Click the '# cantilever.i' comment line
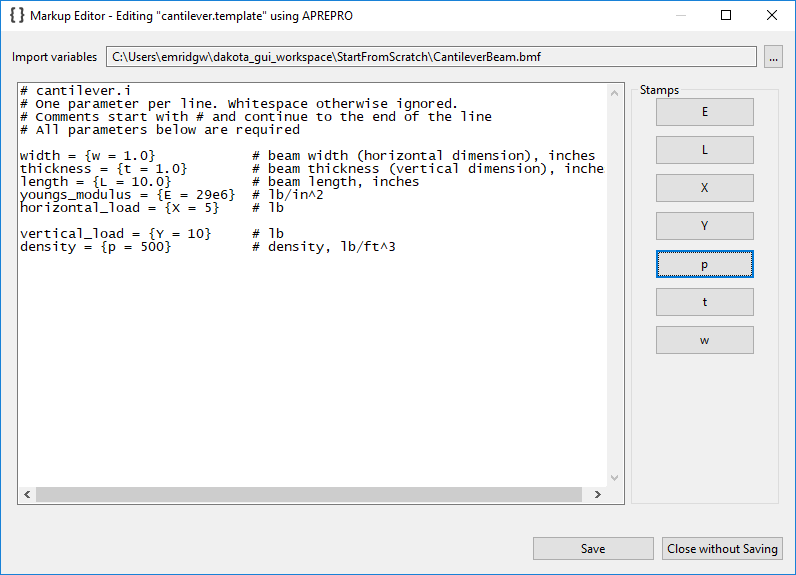The width and height of the screenshot is (796, 575). pyautogui.click(x=75, y=91)
